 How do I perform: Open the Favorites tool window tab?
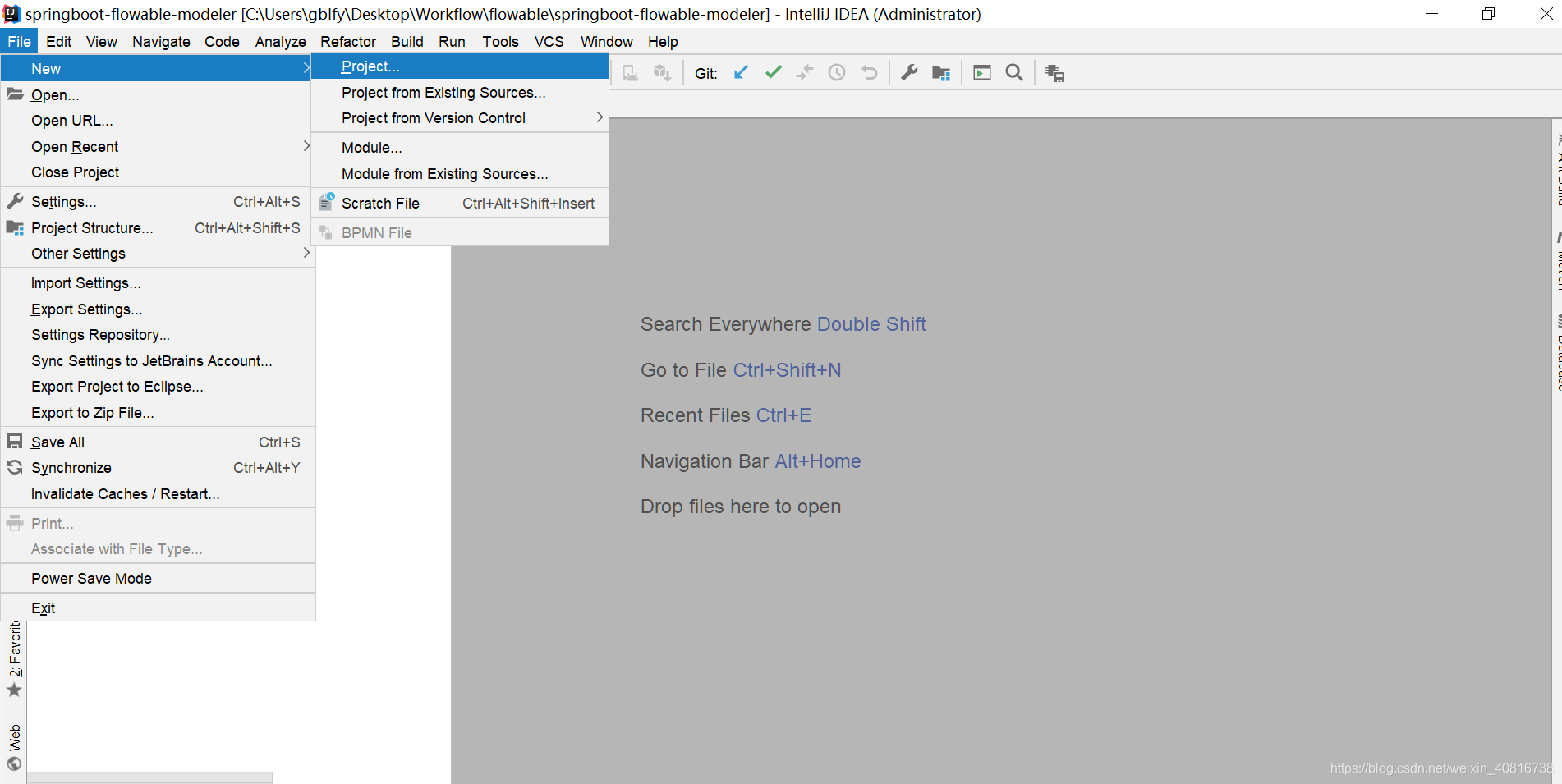[x=14, y=659]
